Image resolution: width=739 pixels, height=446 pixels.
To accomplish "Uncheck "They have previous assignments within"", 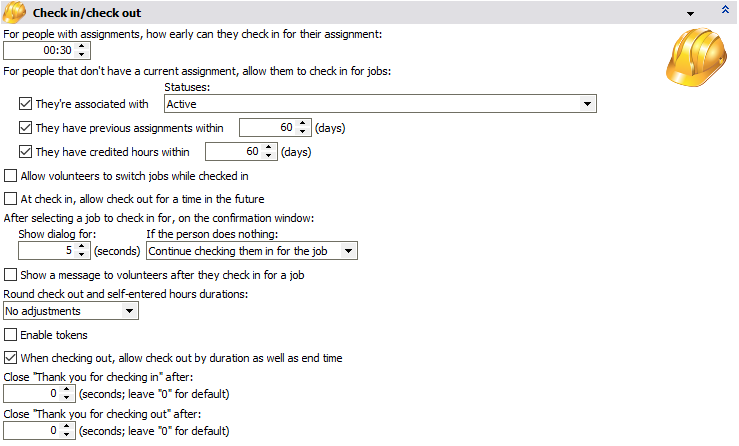I will (x=26, y=128).
